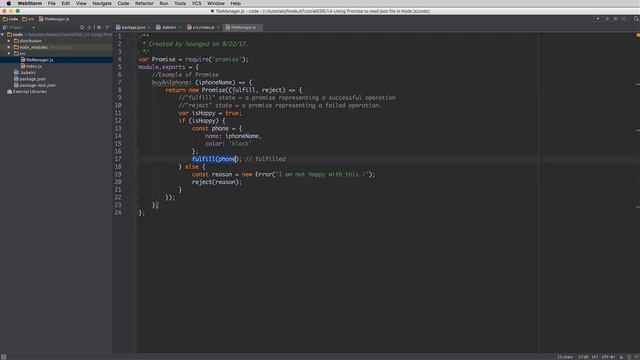Open Search Everywhere magnifier icon
The width and height of the screenshot is (640, 360).
point(636,19)
